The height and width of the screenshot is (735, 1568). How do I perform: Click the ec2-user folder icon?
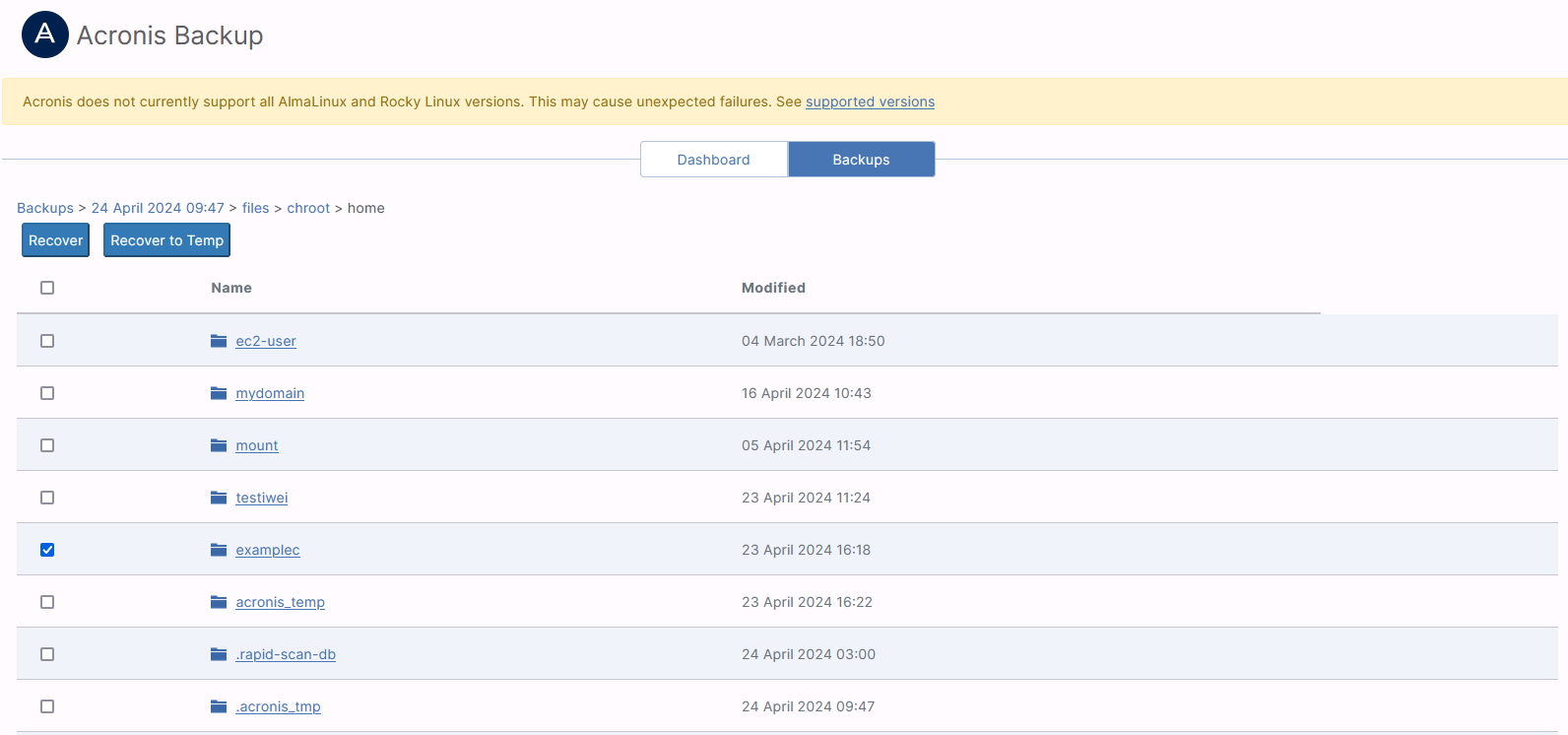[219, 341]
